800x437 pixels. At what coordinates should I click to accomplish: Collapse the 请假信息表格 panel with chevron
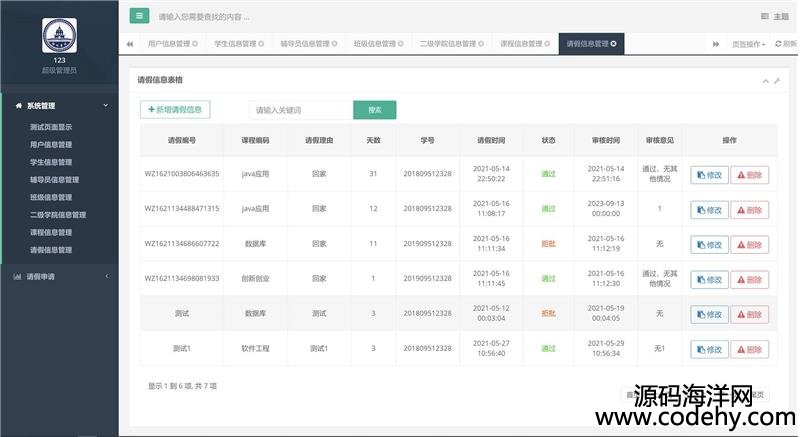point(765,80)
